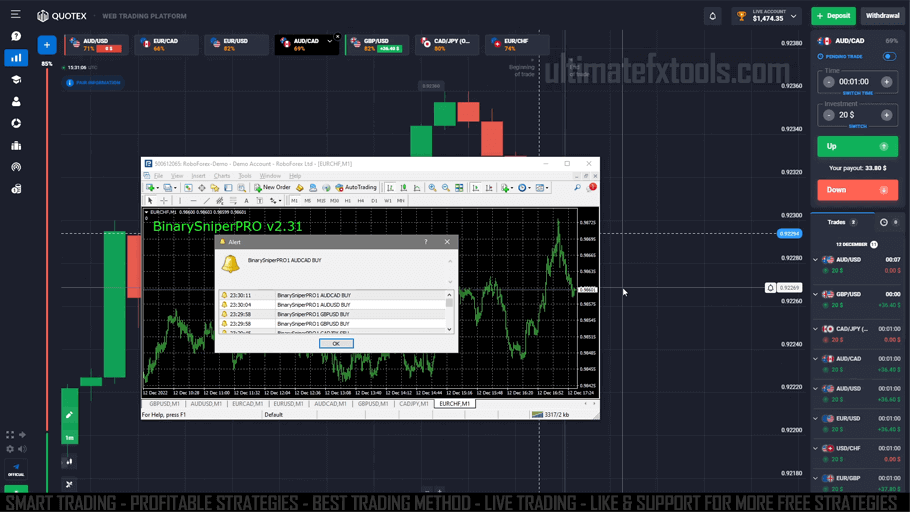Open the account profile icon in sidebar
Image resolution: width=910 pixels, height=512 pixels.
pos(16,102)
